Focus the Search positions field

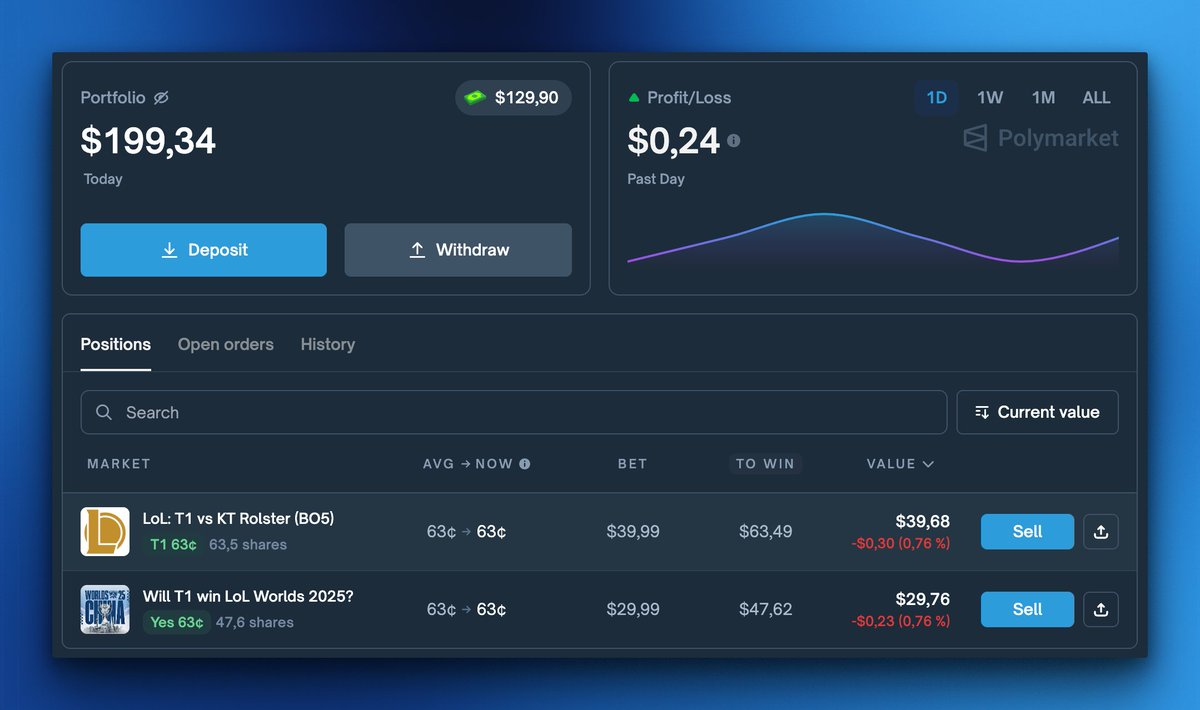(514, 412)
